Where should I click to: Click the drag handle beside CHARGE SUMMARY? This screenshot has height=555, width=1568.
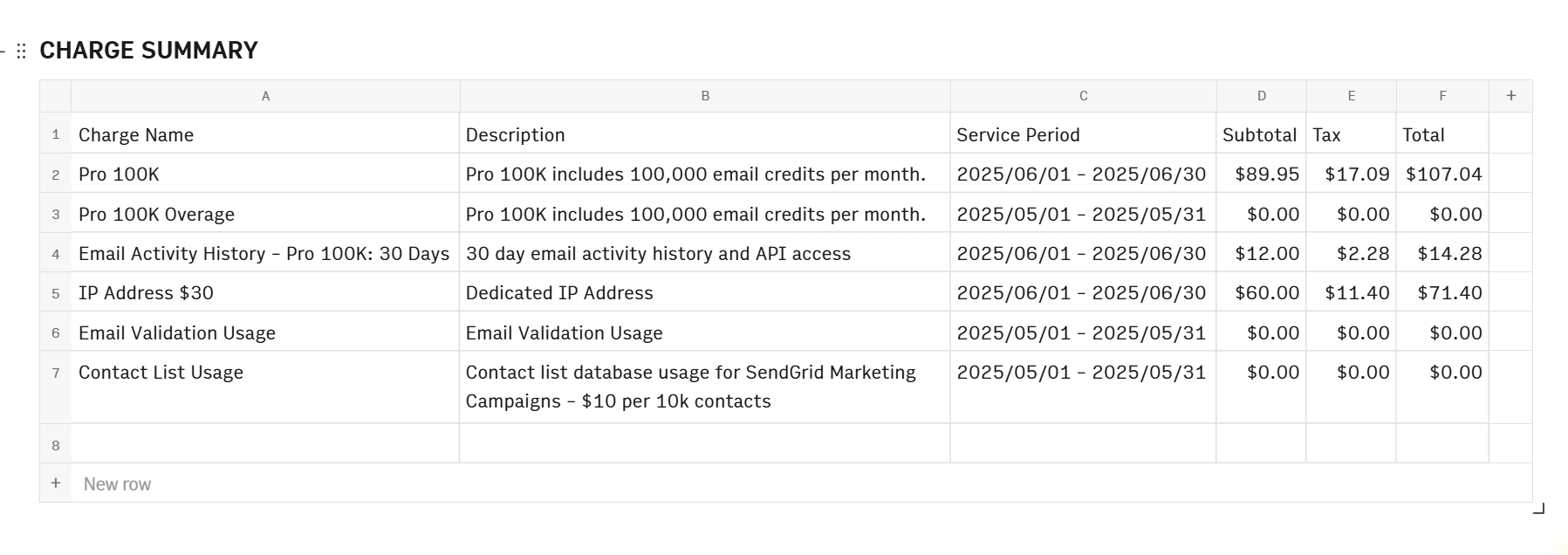[x=22, y=51]
